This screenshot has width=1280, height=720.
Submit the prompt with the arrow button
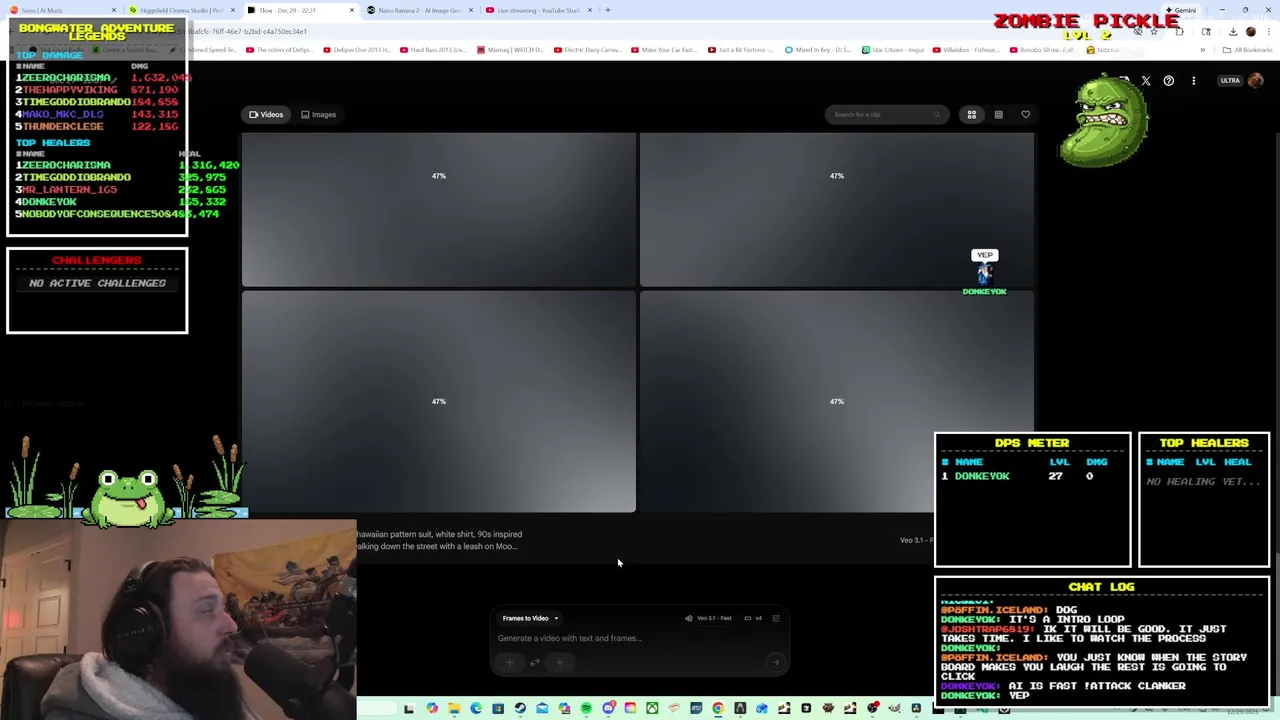click(775, 662)
